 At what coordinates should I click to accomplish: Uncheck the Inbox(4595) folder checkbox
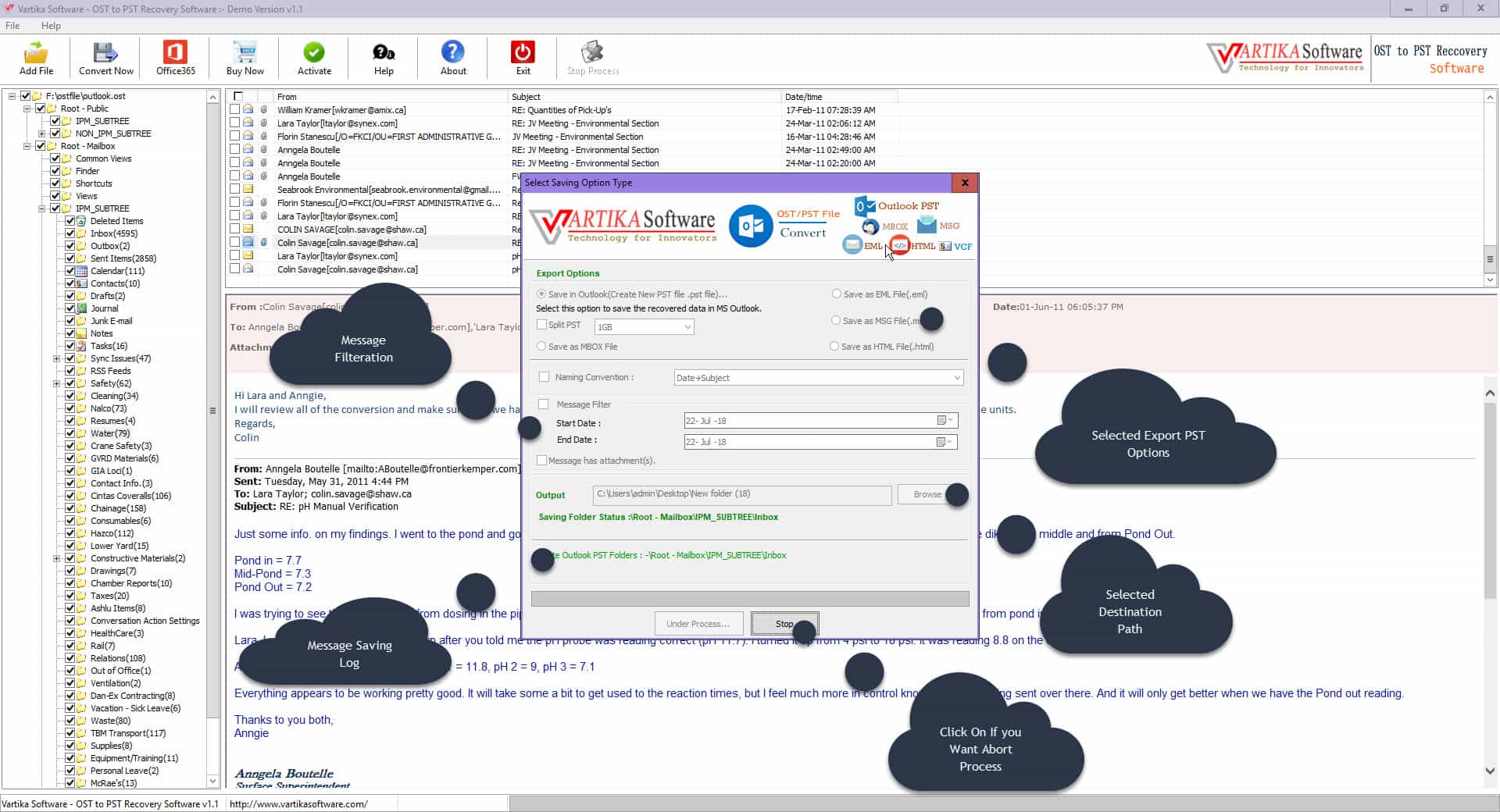[70, 233]
